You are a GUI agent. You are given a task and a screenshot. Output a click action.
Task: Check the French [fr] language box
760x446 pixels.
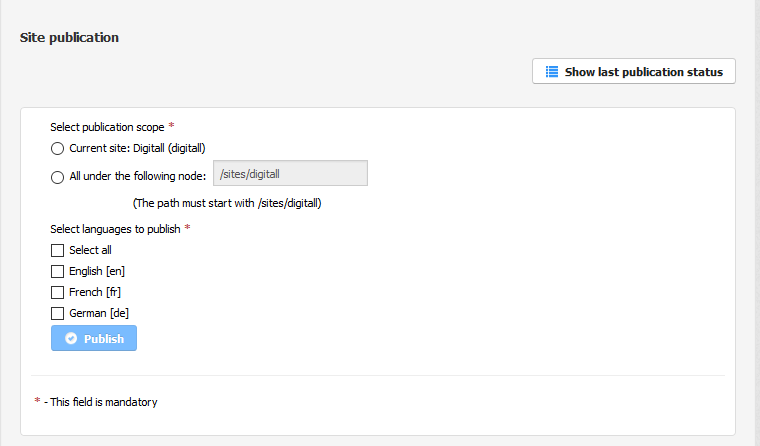point(57,292)
